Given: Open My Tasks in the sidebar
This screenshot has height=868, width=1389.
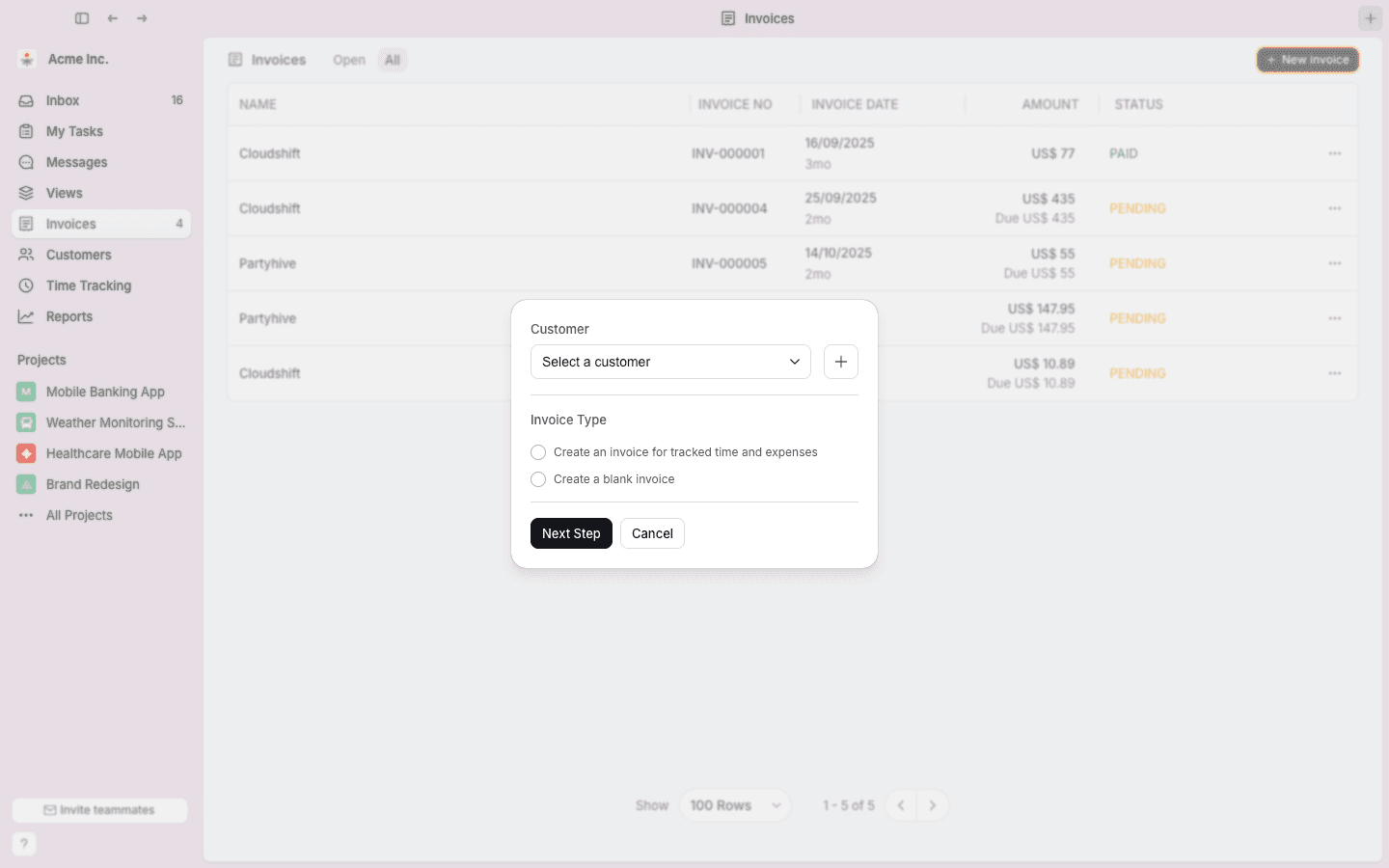Looking at the screenshot, I should coord(101,131).
